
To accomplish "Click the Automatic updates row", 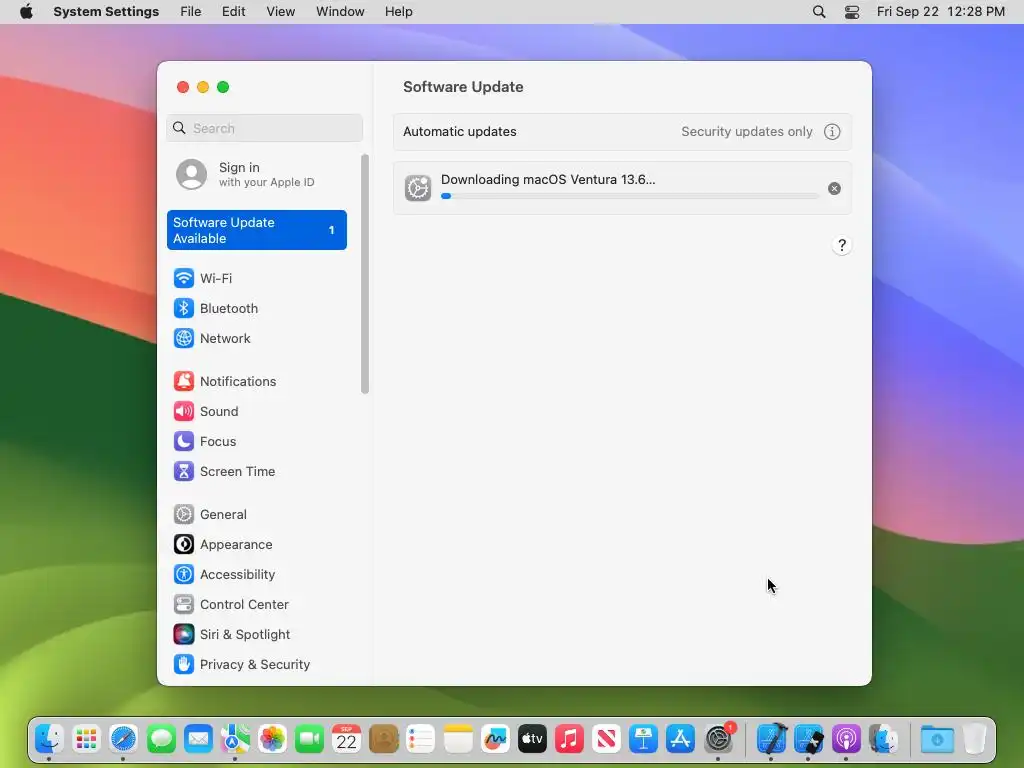I will pyautogui.click(x=622, y=132).
